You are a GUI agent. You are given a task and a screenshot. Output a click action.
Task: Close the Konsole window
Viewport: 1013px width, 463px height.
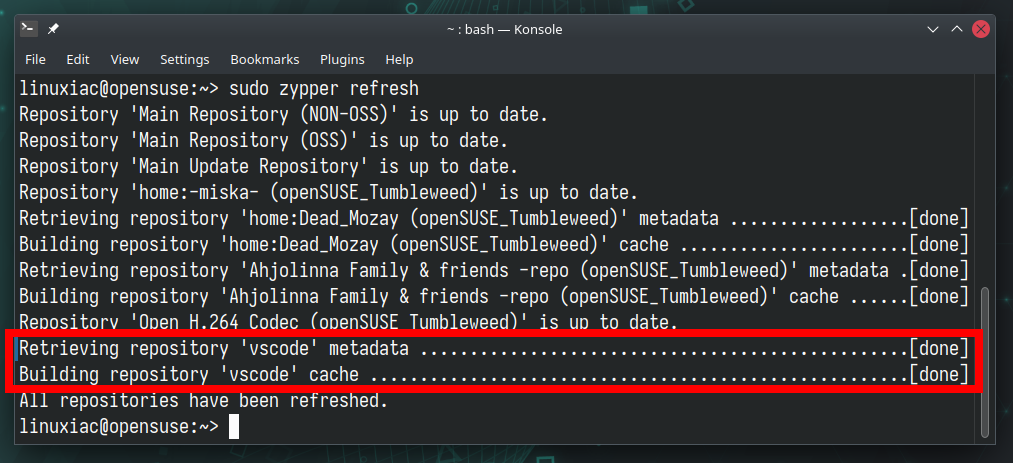click(981, 30)
